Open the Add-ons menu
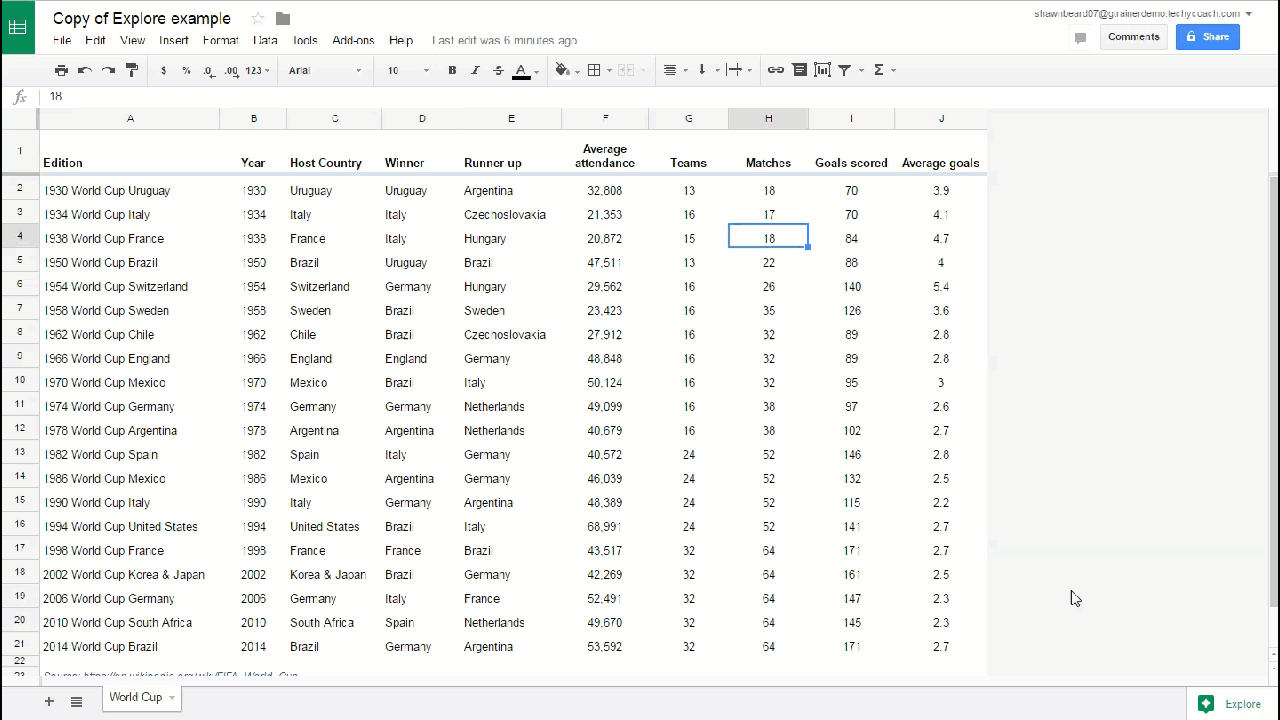 point(353,41)
